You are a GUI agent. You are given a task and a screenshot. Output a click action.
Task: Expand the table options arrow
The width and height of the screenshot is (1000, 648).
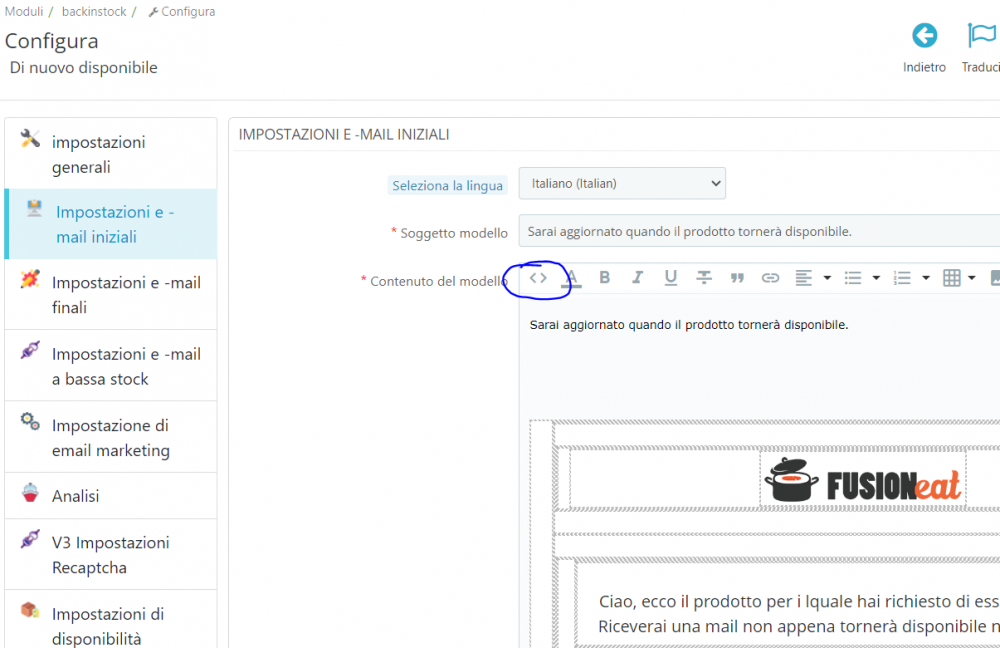pyautogui.click(x=972, y=278)
